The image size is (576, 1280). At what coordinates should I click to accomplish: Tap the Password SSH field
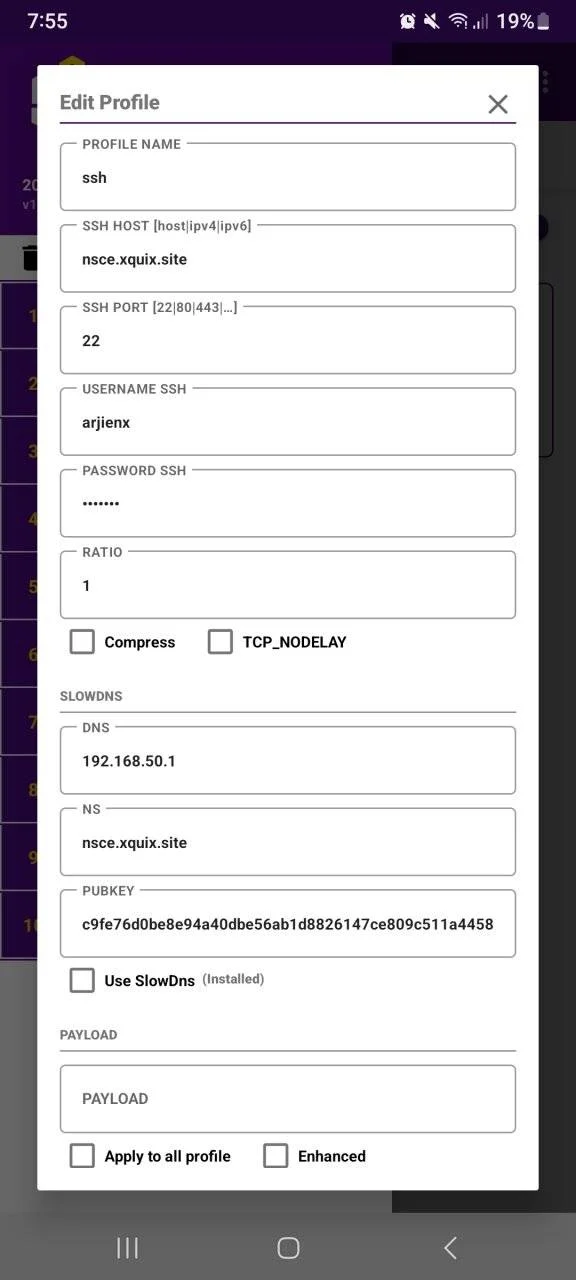(x=288, y=503)
